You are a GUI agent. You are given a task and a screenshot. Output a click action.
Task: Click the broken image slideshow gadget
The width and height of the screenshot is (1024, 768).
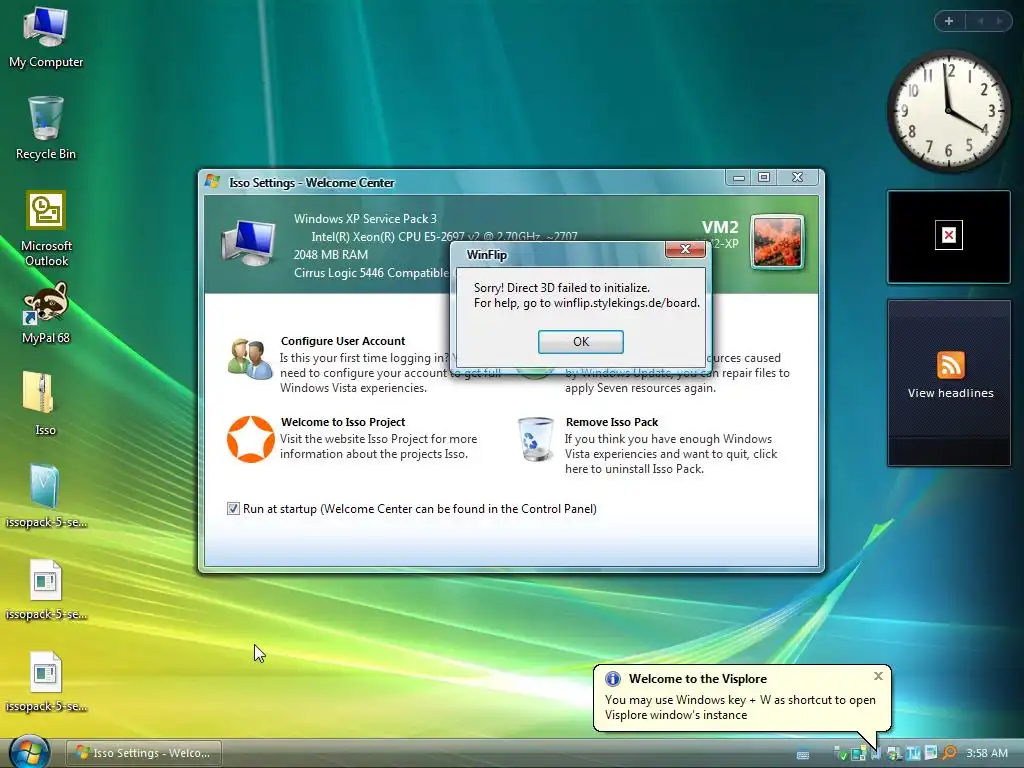coord(949,236)
